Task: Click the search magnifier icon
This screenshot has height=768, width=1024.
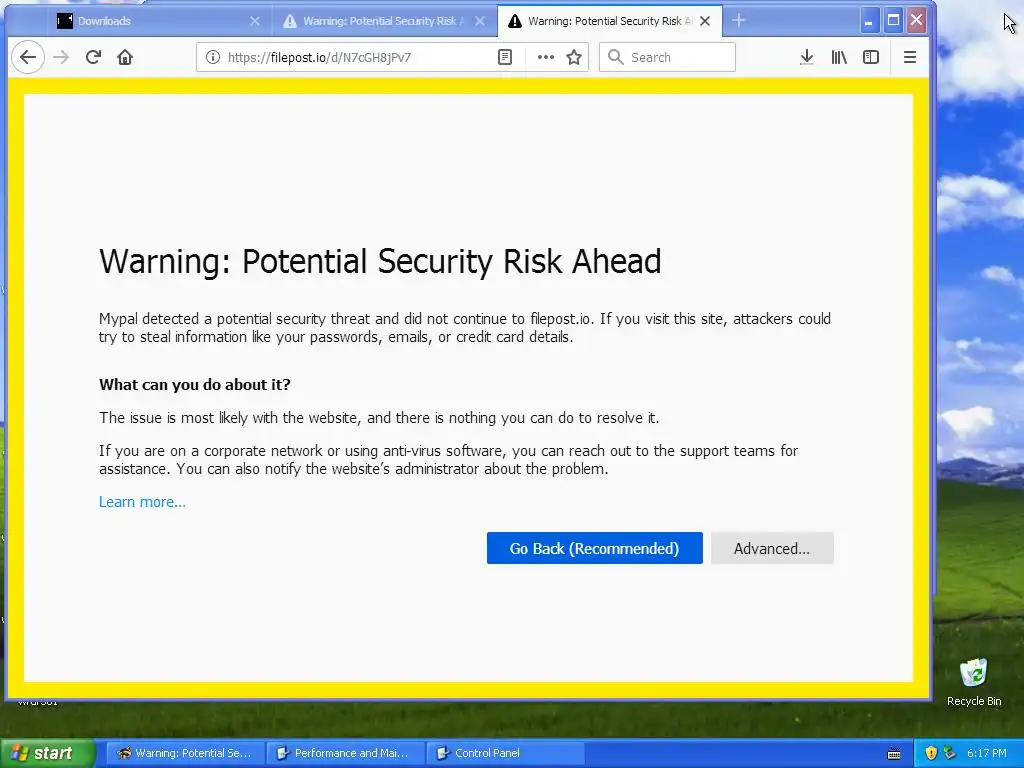Action: (615, 57)
